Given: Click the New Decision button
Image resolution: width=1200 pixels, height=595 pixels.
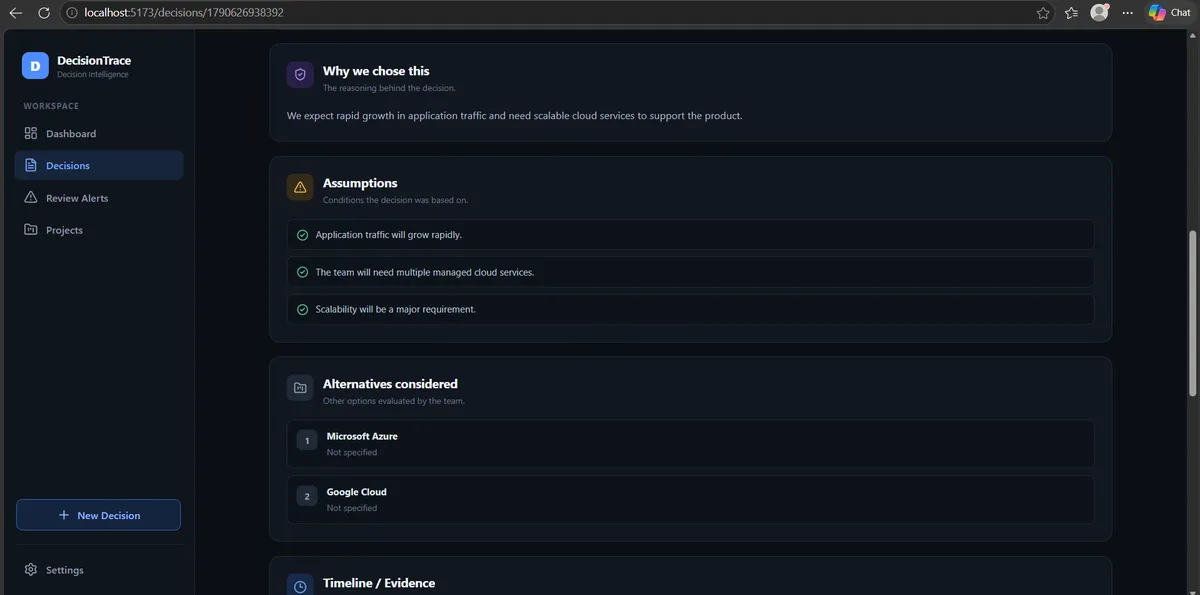Looking at the screenshot, I should point(98,515).
